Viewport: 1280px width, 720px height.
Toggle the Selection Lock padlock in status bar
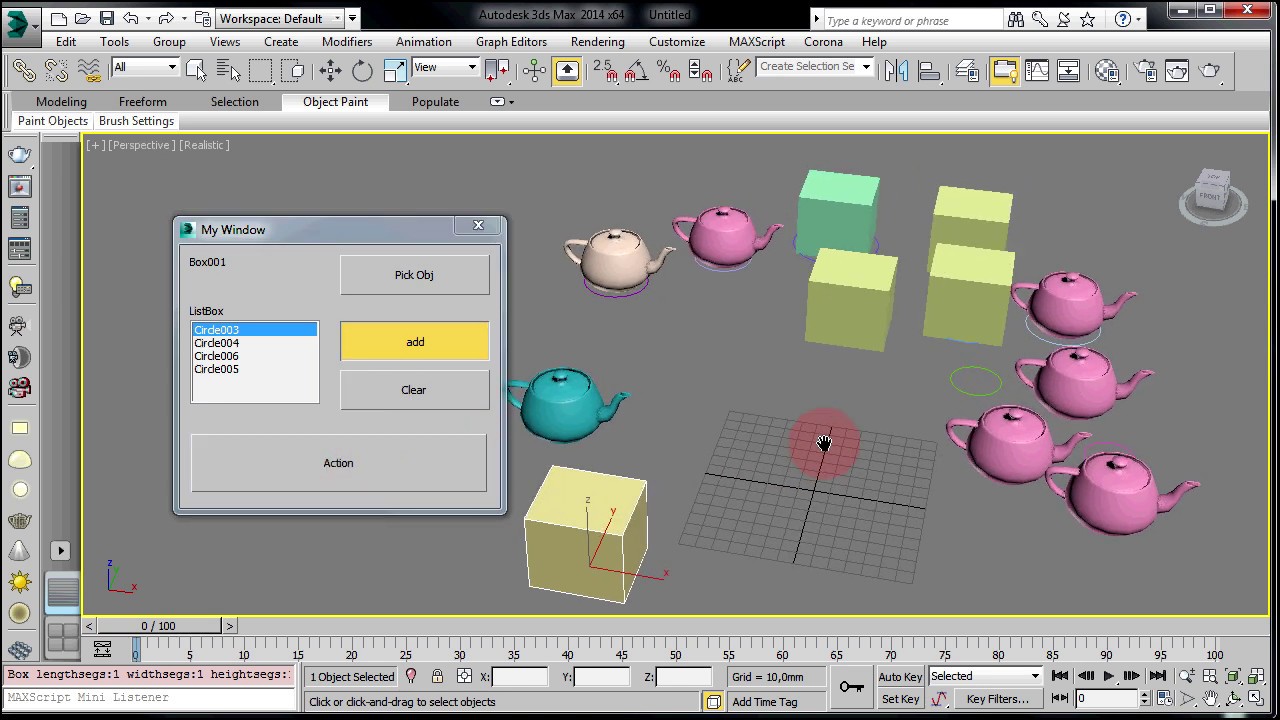(437, 677)
